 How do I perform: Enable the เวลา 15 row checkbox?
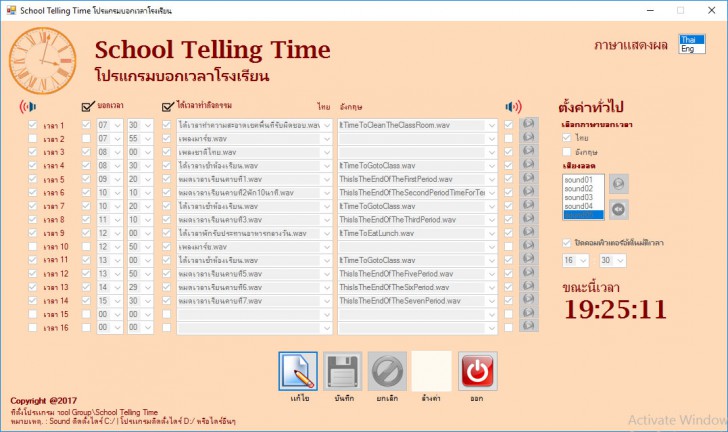tap(32, 314)
